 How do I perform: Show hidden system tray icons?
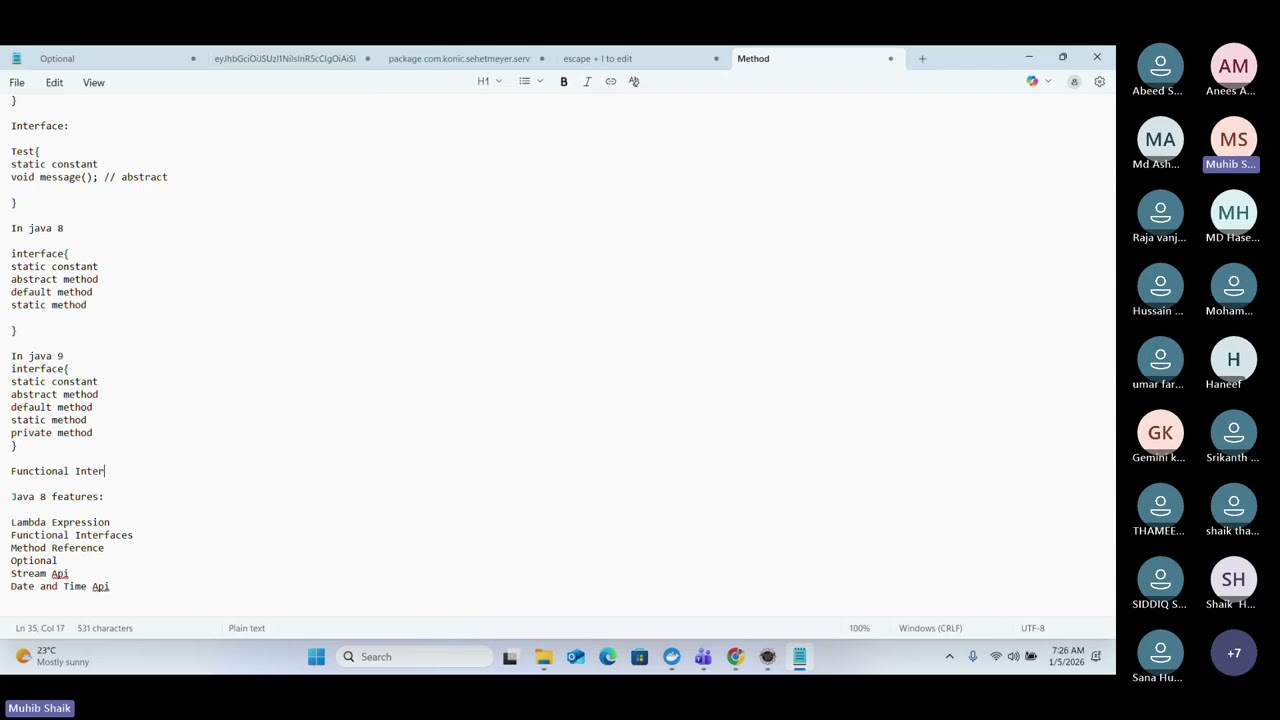coord(949,657)
